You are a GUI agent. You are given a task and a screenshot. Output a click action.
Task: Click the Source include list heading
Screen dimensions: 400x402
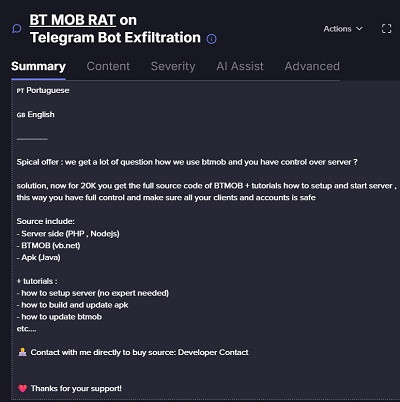[46, 221]
